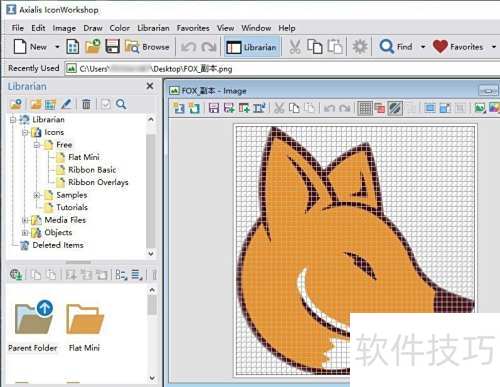Open the Librarian menu
The width and height of the screenshot is (500, 387).
tap(153, 28)
